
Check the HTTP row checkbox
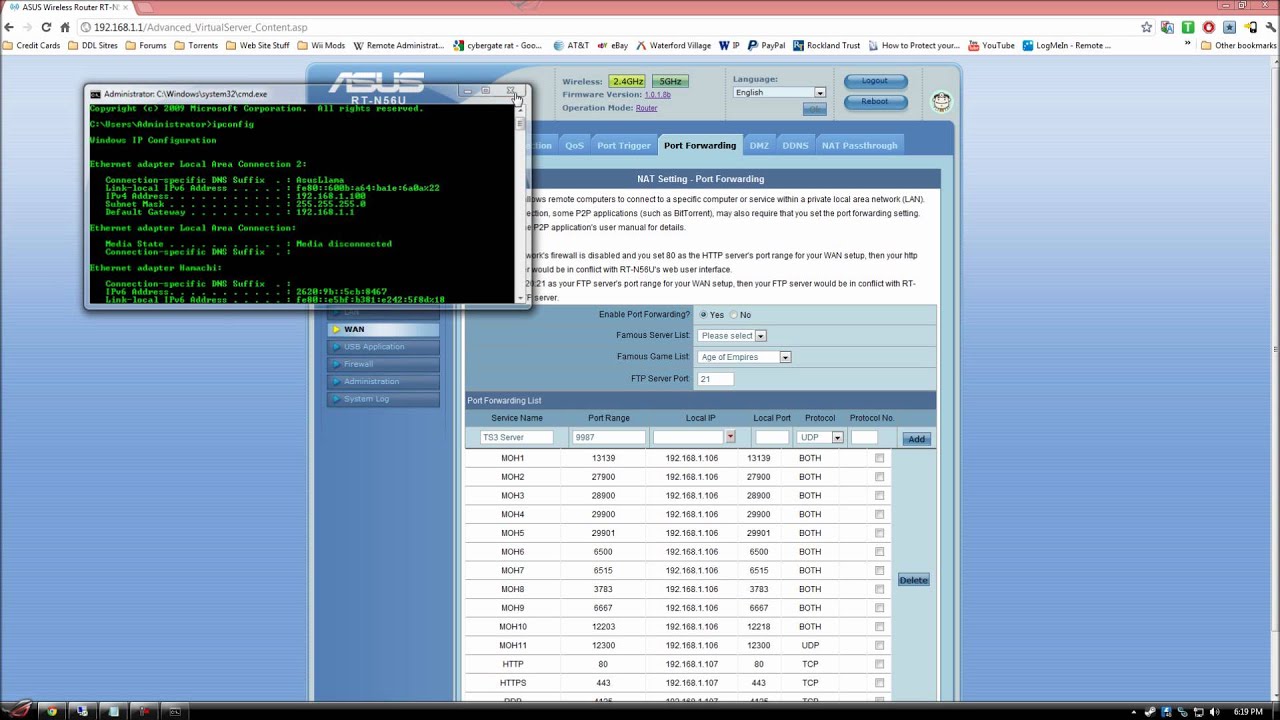click(879, 664)
